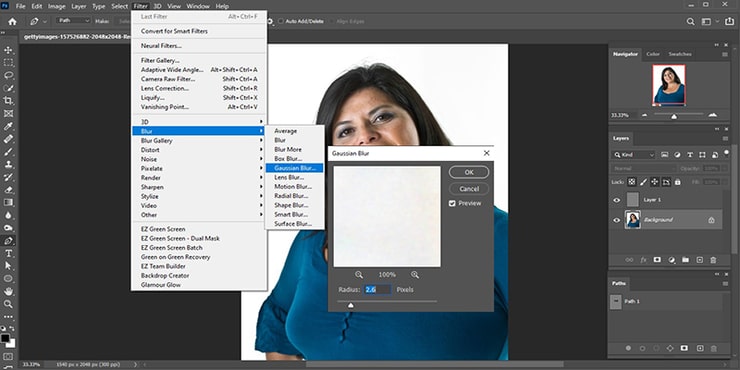Hide the Background layer eye icon
The height and width of the screenshot is (370, 740).
(617, 220)
